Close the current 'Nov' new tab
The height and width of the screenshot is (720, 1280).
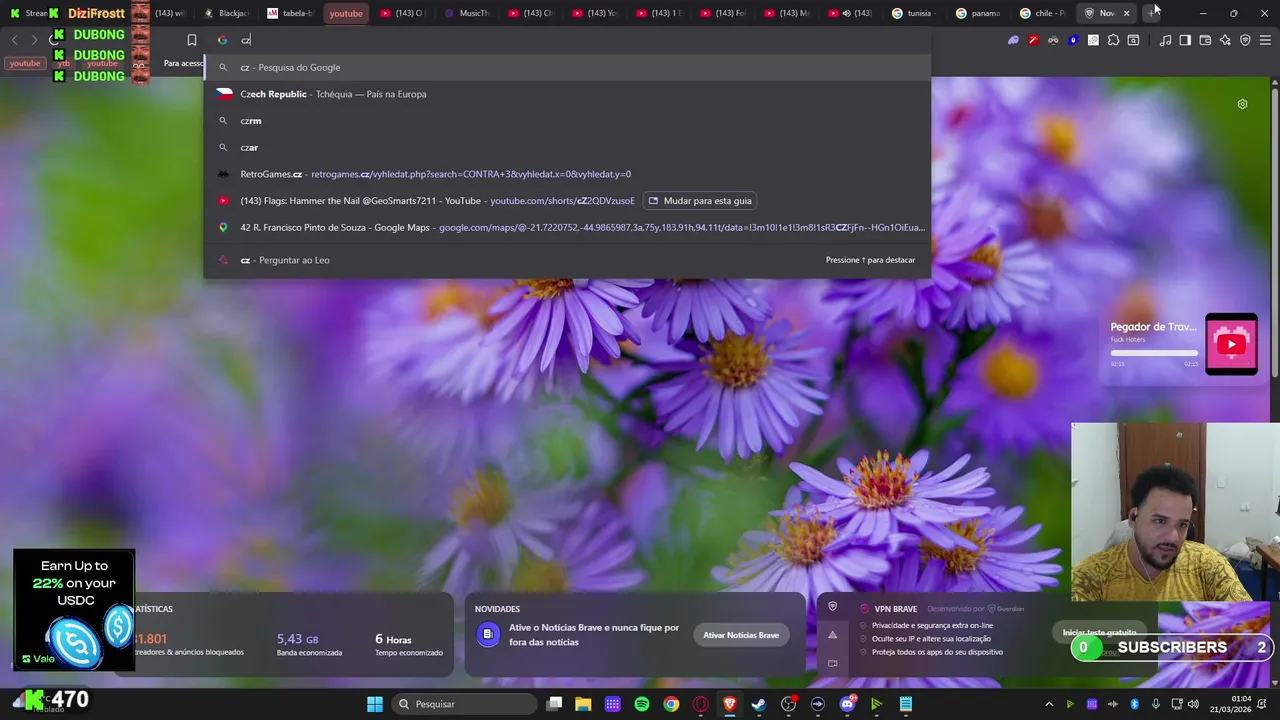(1126, 13)
